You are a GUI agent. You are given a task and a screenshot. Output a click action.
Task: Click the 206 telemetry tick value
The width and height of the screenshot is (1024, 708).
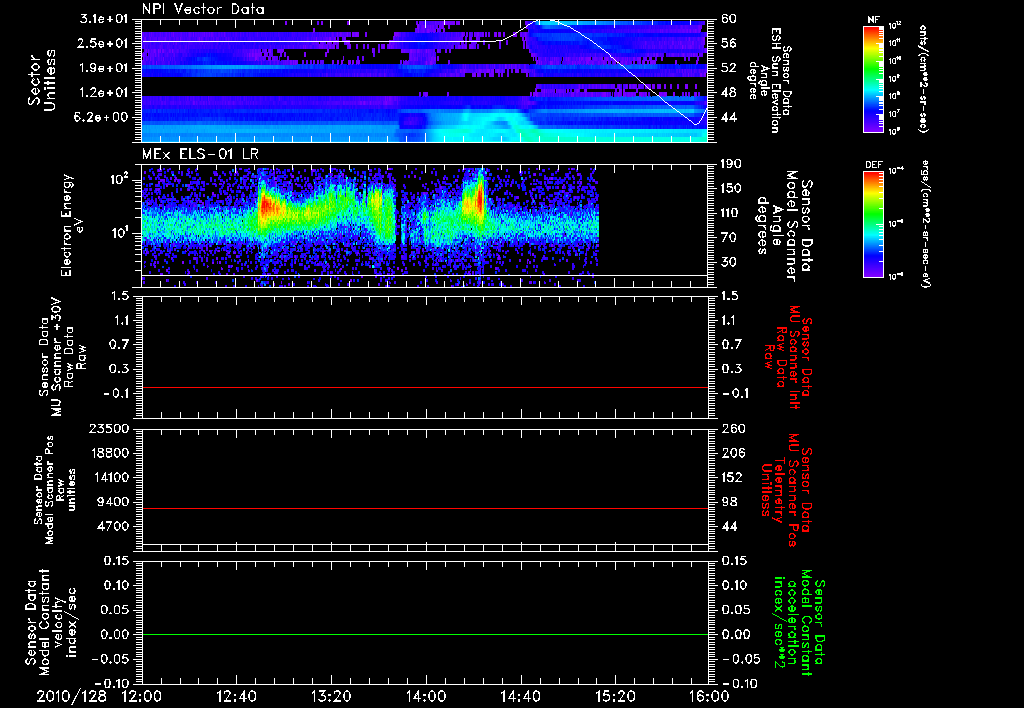(x=732, y=453)
